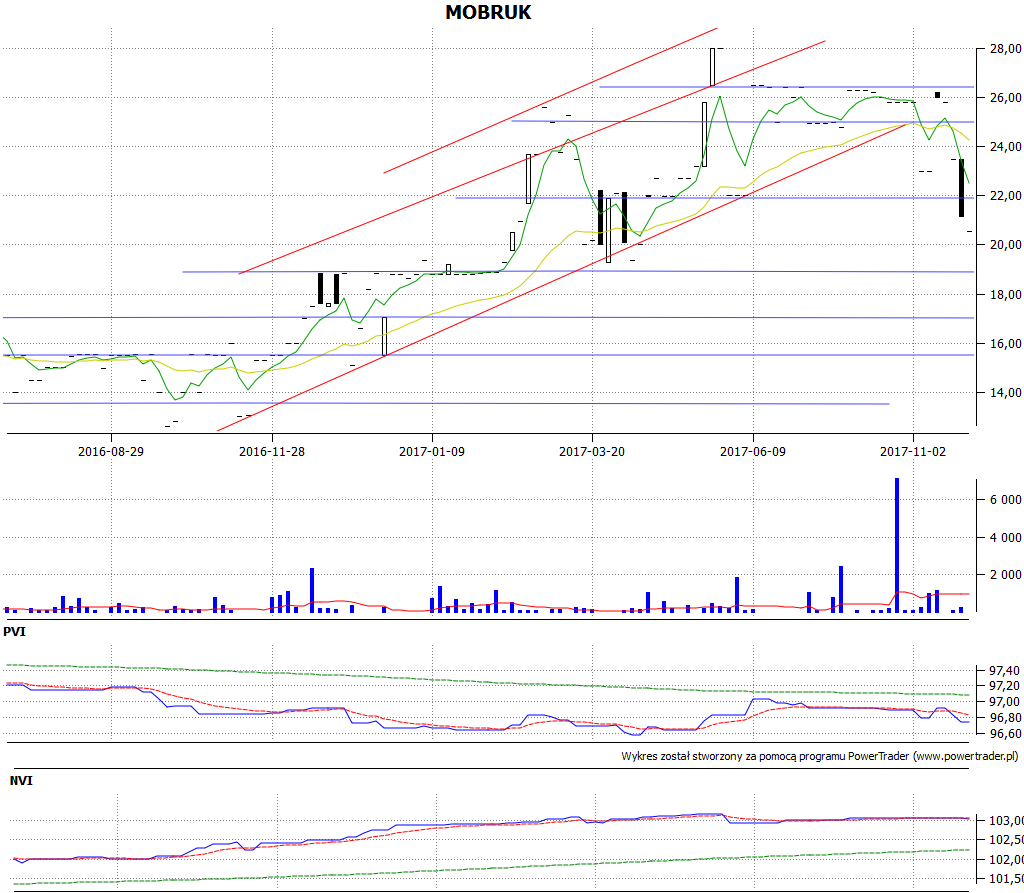1024x893 pixels.
Task: Click the 16,00 price axis label
Action: 1006,344
